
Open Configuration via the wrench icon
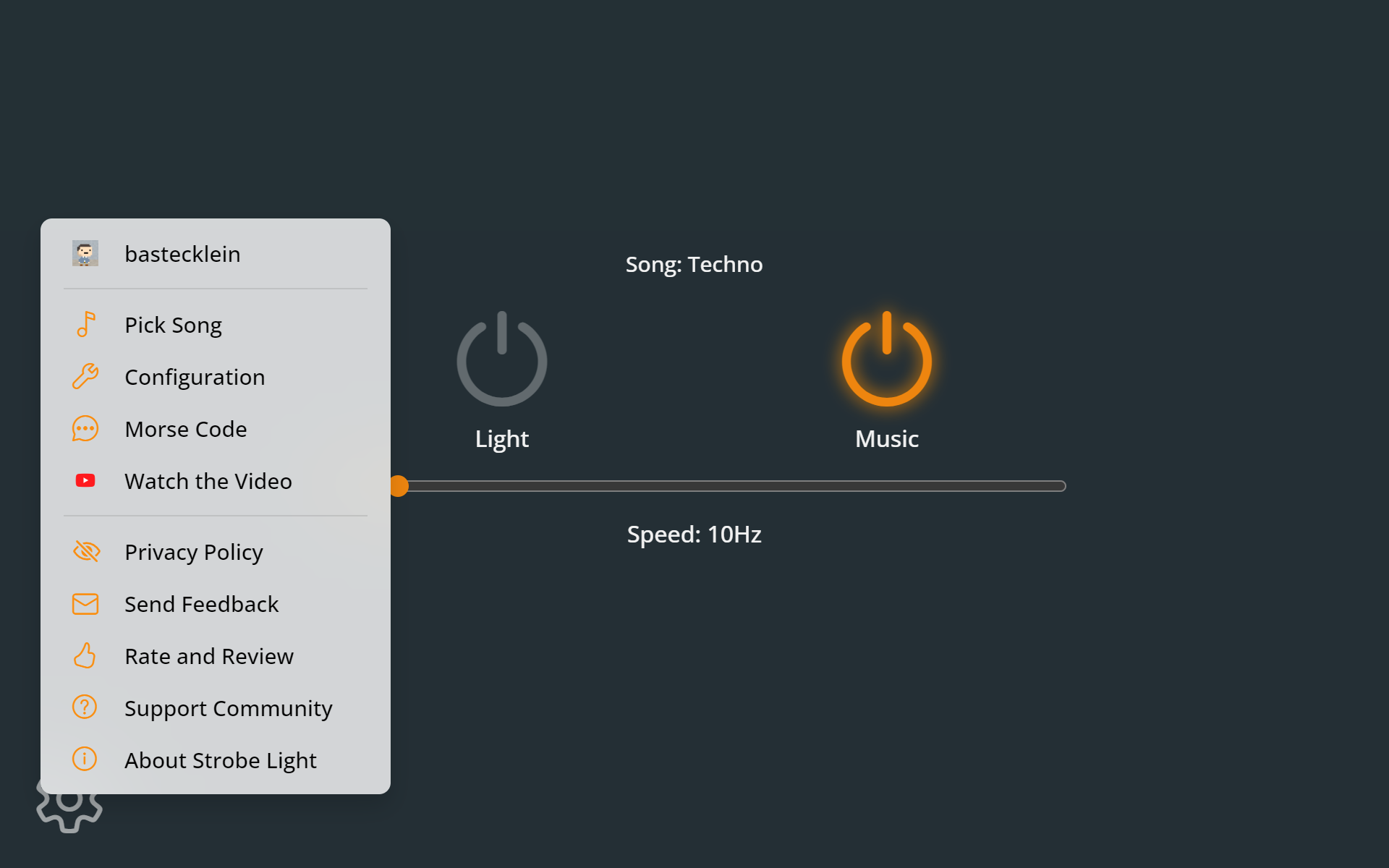tap(85, 376)
